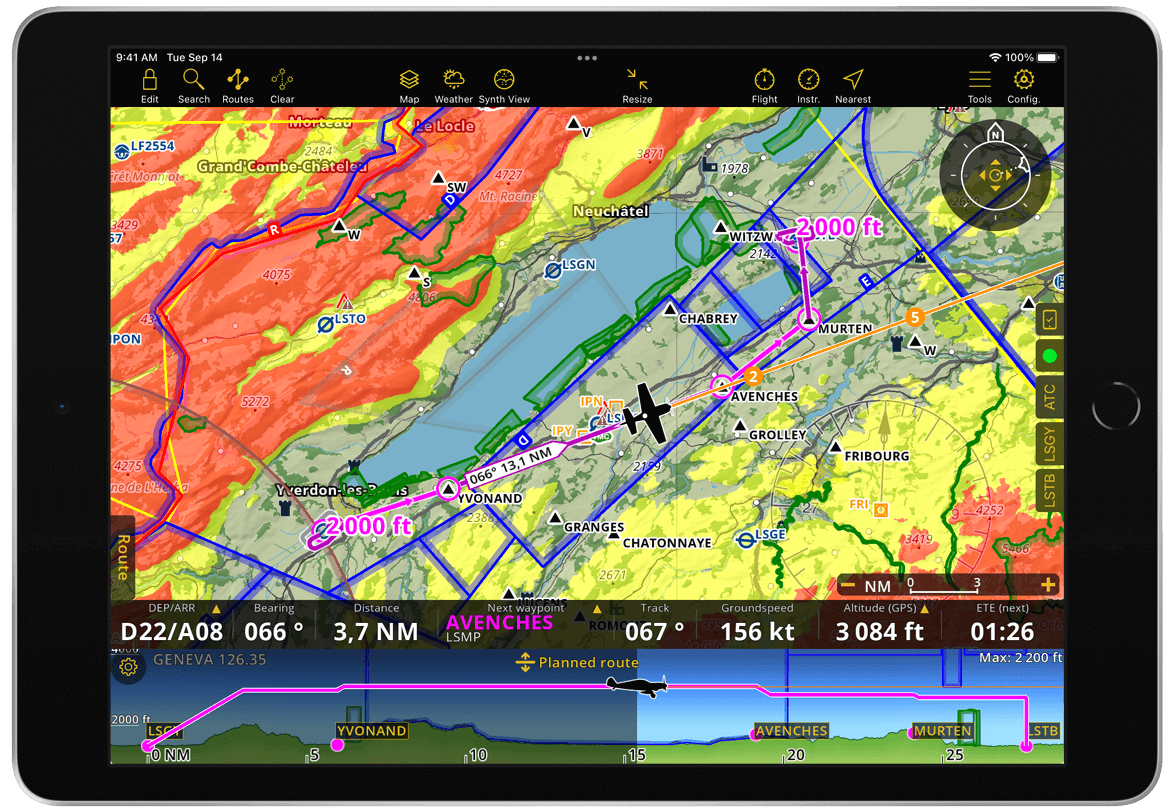Show the Weather overlay

click(453, 85)
